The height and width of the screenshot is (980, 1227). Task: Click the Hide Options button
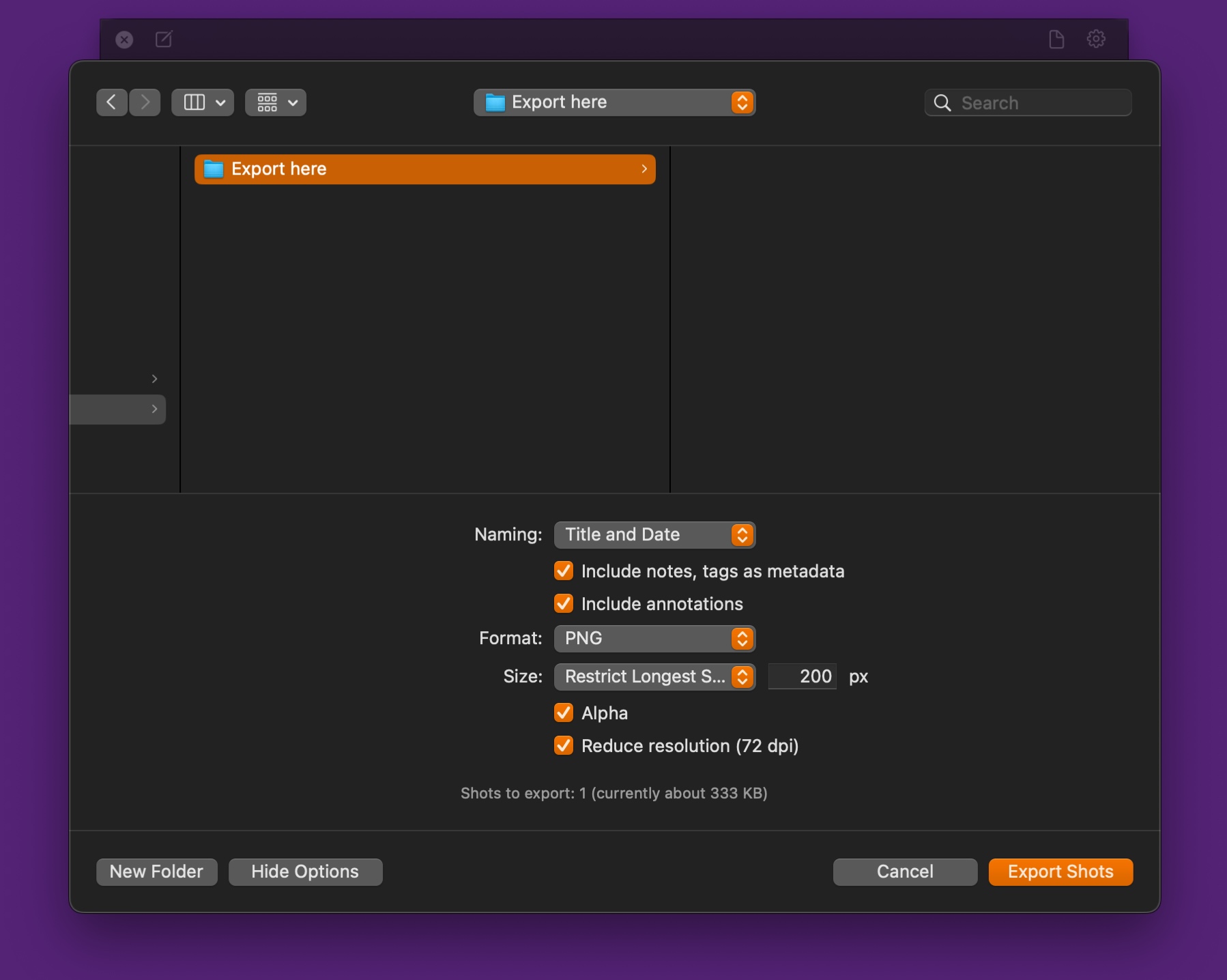point(305,871)
